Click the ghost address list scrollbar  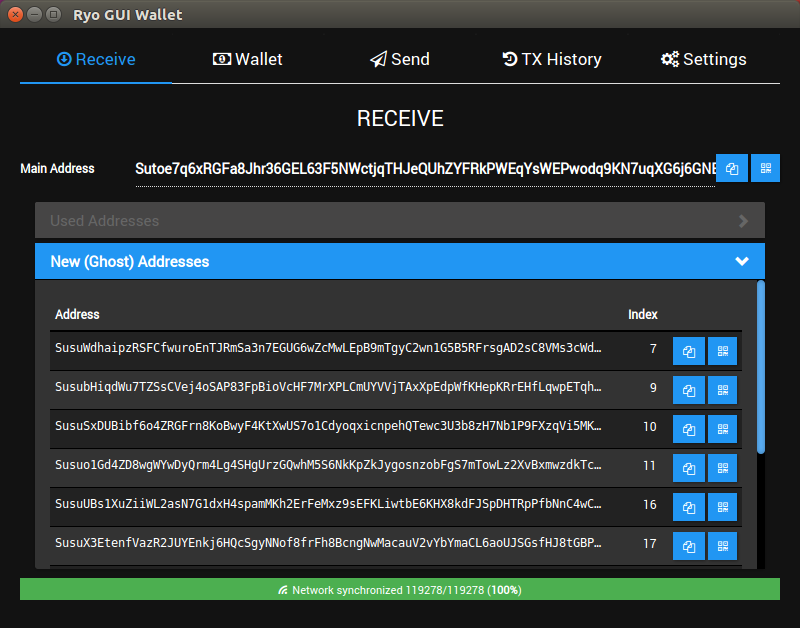click(761, 367)
